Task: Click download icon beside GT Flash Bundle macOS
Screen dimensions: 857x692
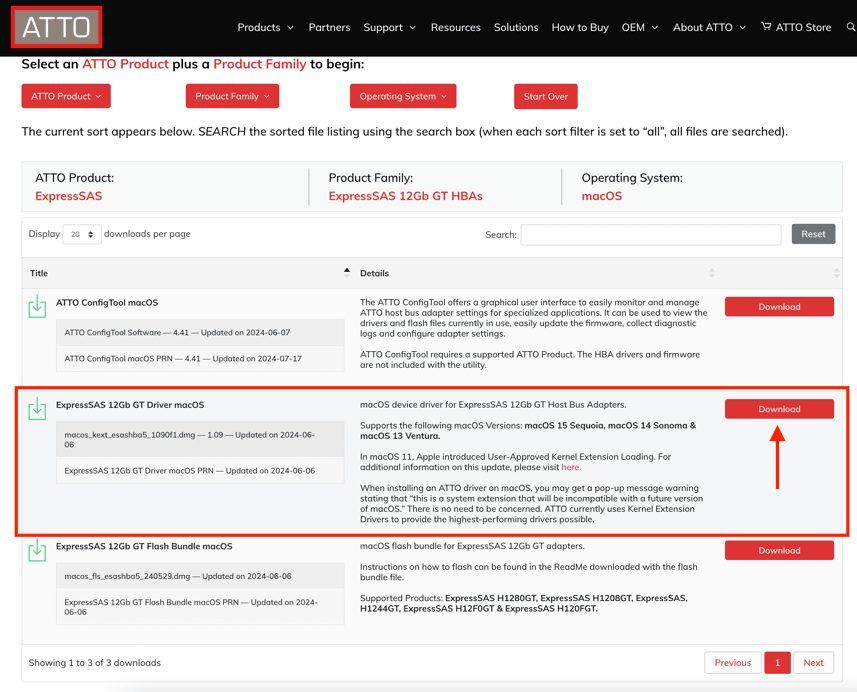Action: [37, 551]
